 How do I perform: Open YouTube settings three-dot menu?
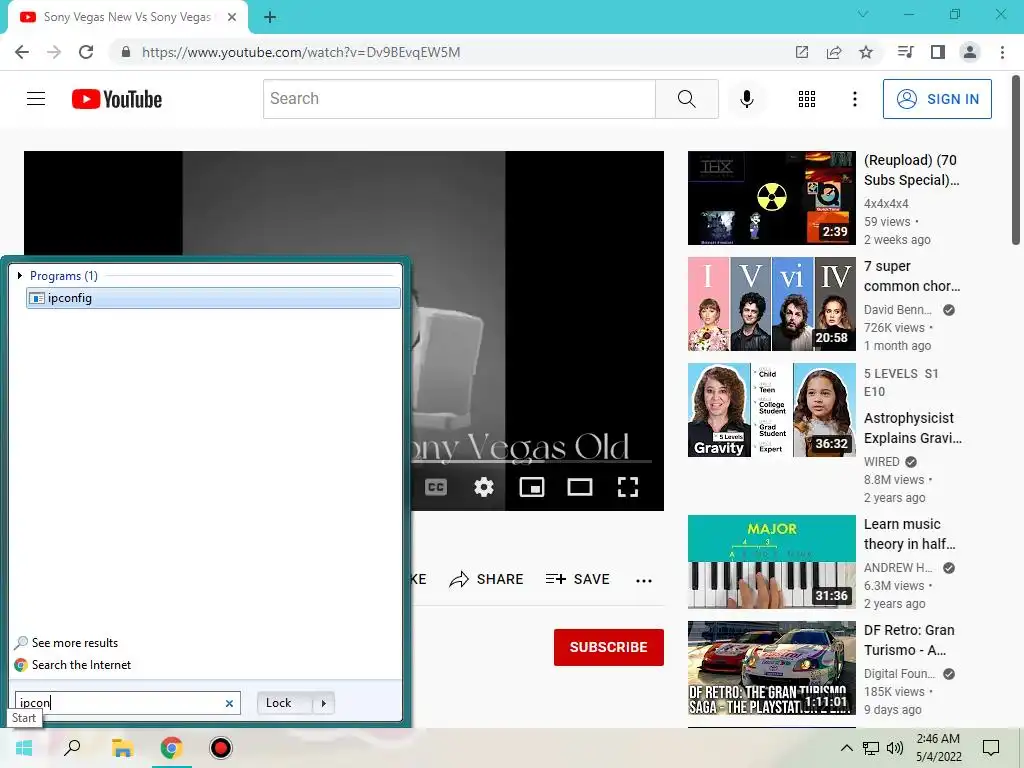tap(854, 99)
